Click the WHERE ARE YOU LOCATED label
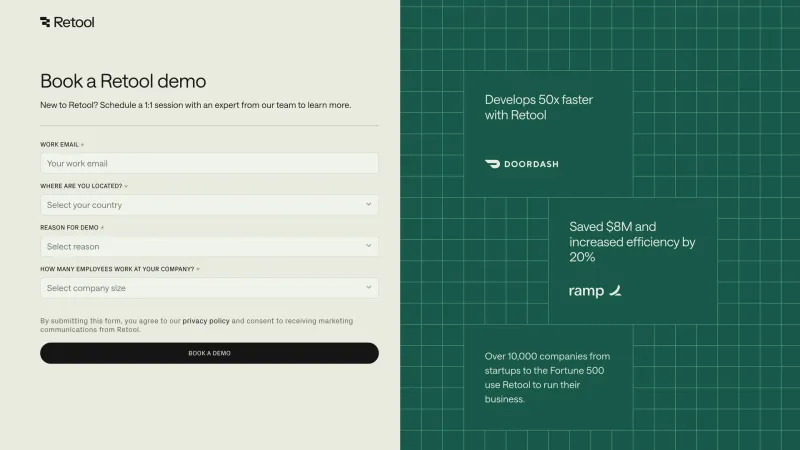 (x=81, y=186)
